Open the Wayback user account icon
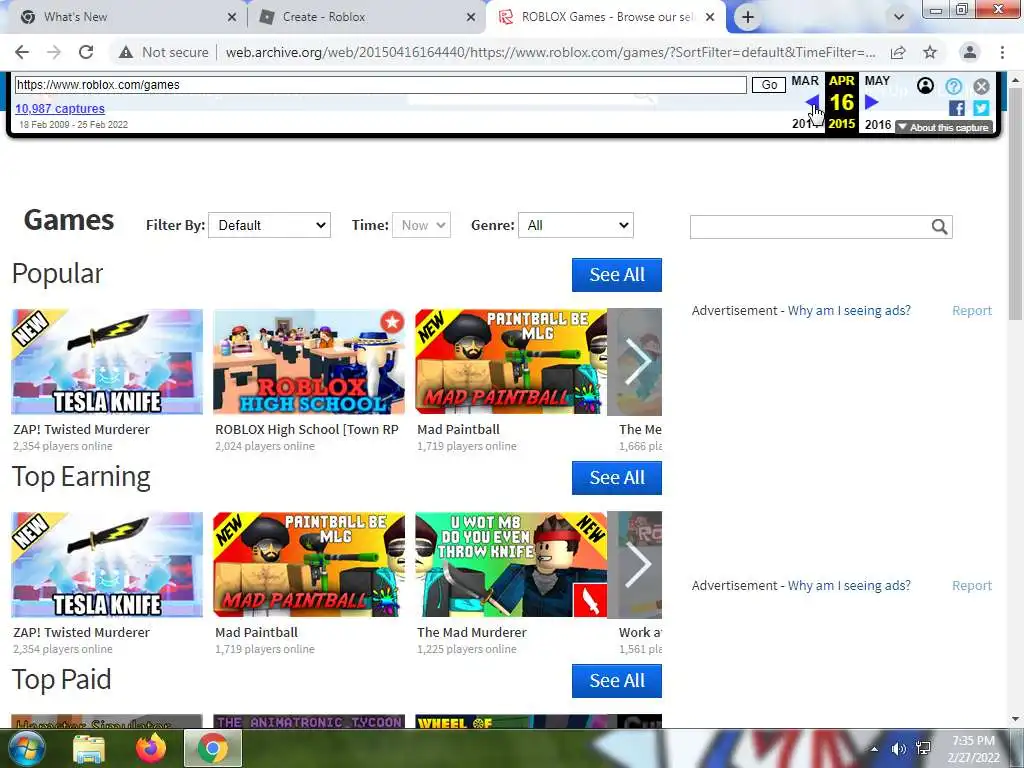1024x768 pixels. tap(925, 86)
